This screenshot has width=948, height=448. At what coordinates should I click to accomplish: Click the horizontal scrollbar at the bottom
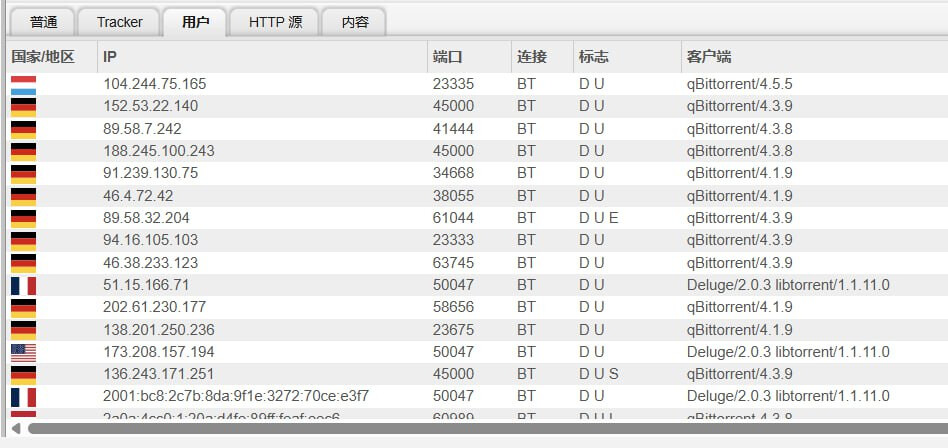[480, 428]
